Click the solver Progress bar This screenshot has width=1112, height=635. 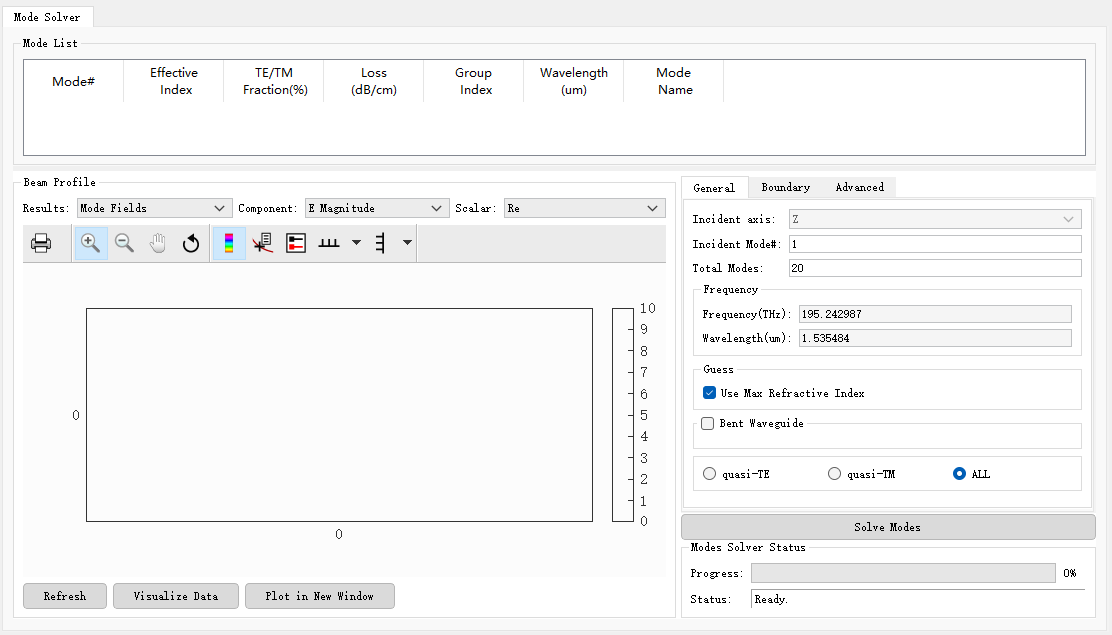(x=903, y=573)
